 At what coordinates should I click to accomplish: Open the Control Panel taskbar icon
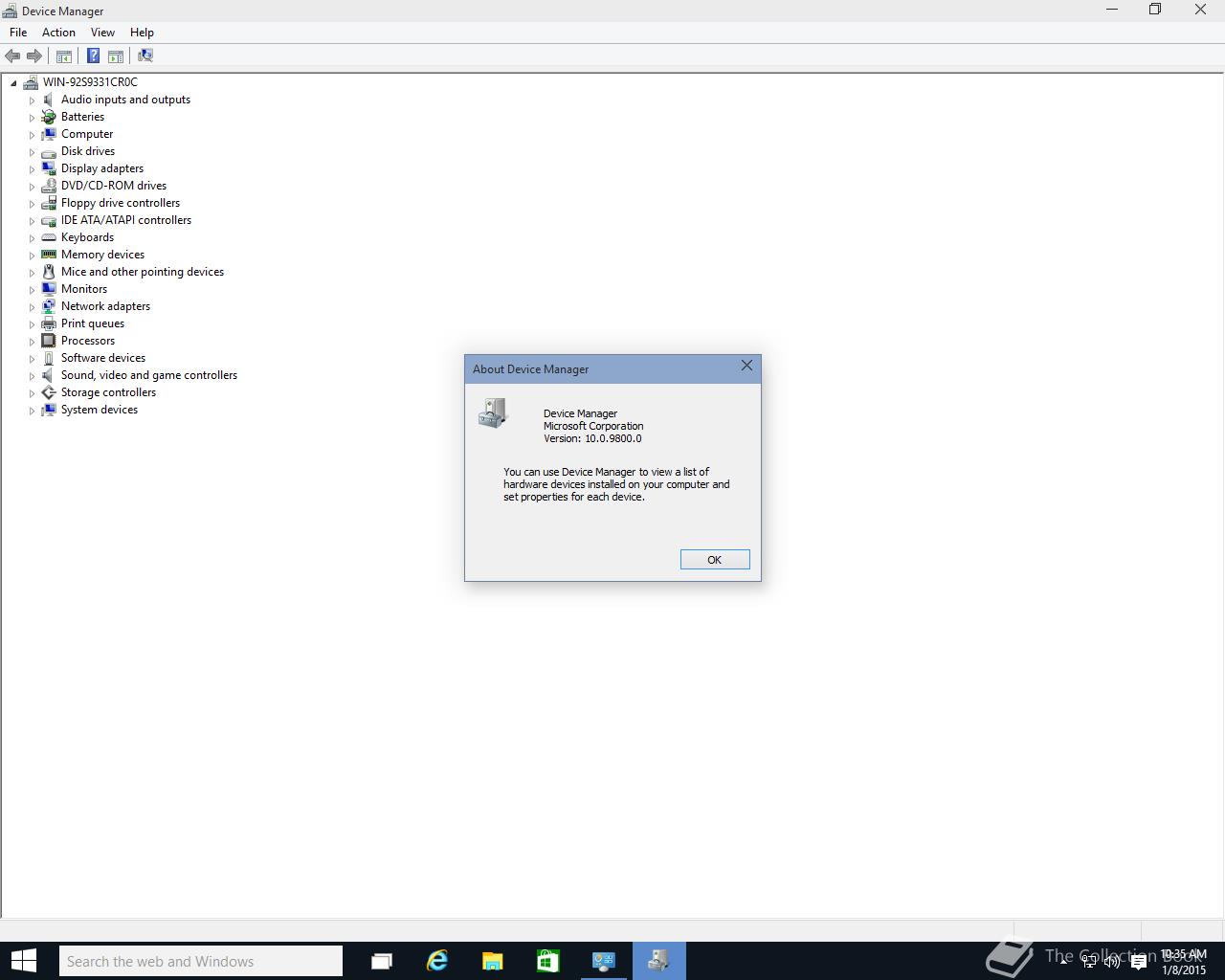pyautogui.click(x=603, y=961)
